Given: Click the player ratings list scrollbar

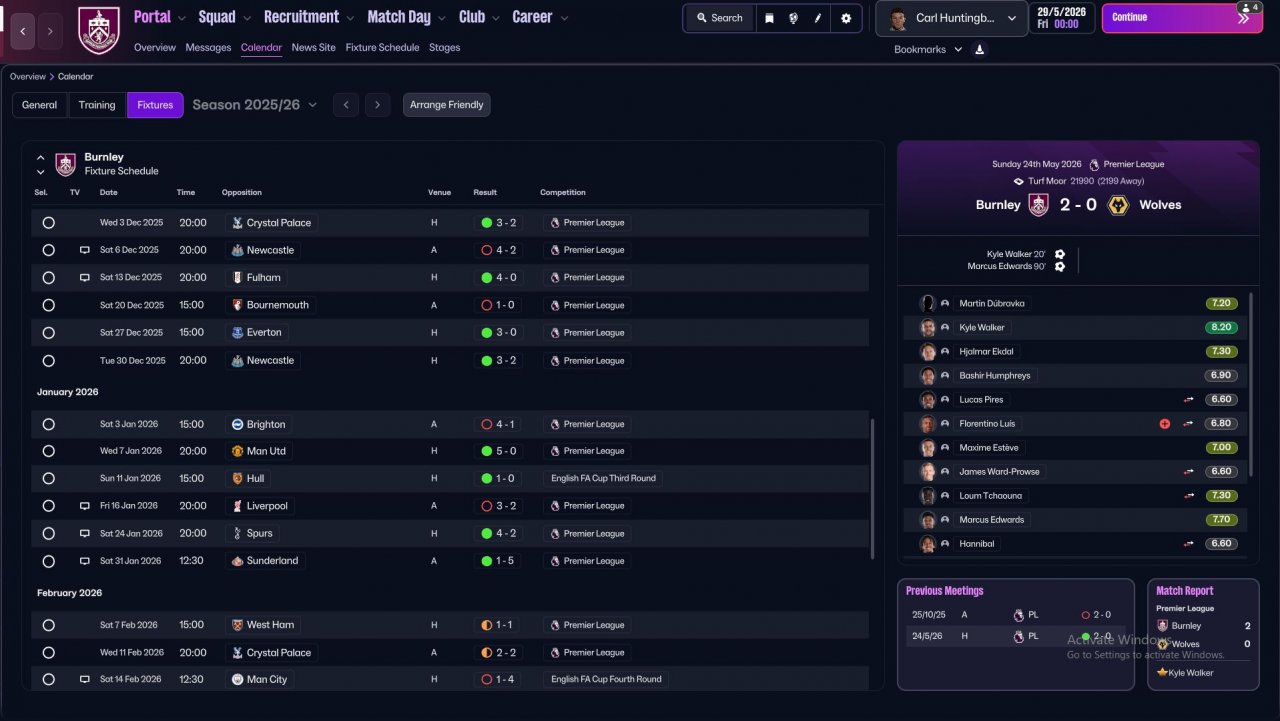Looking at the screenshot, I should 1251,383.
